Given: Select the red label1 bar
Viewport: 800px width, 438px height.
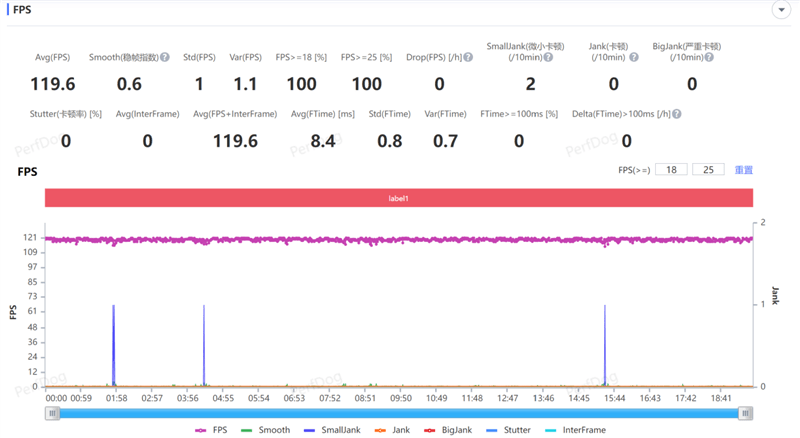Looking at the screenshot, I should pyautogui.click(x=398, y=198).
